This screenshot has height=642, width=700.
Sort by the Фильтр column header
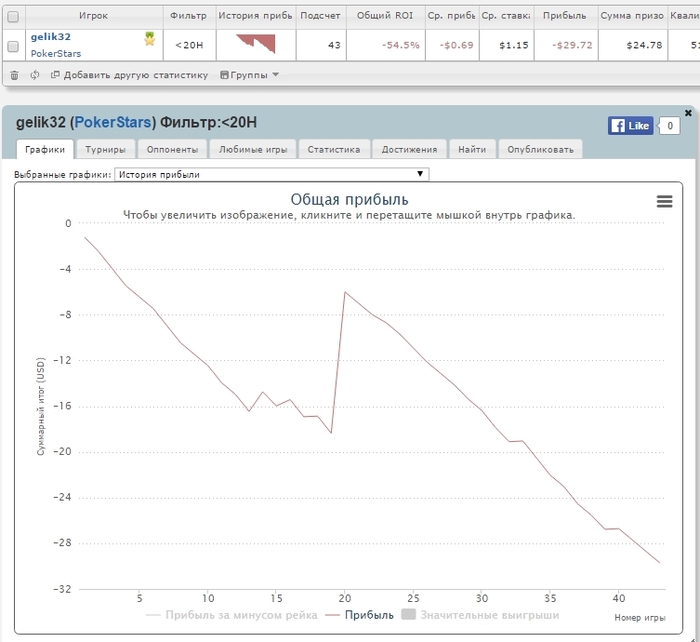coord(189,16)
